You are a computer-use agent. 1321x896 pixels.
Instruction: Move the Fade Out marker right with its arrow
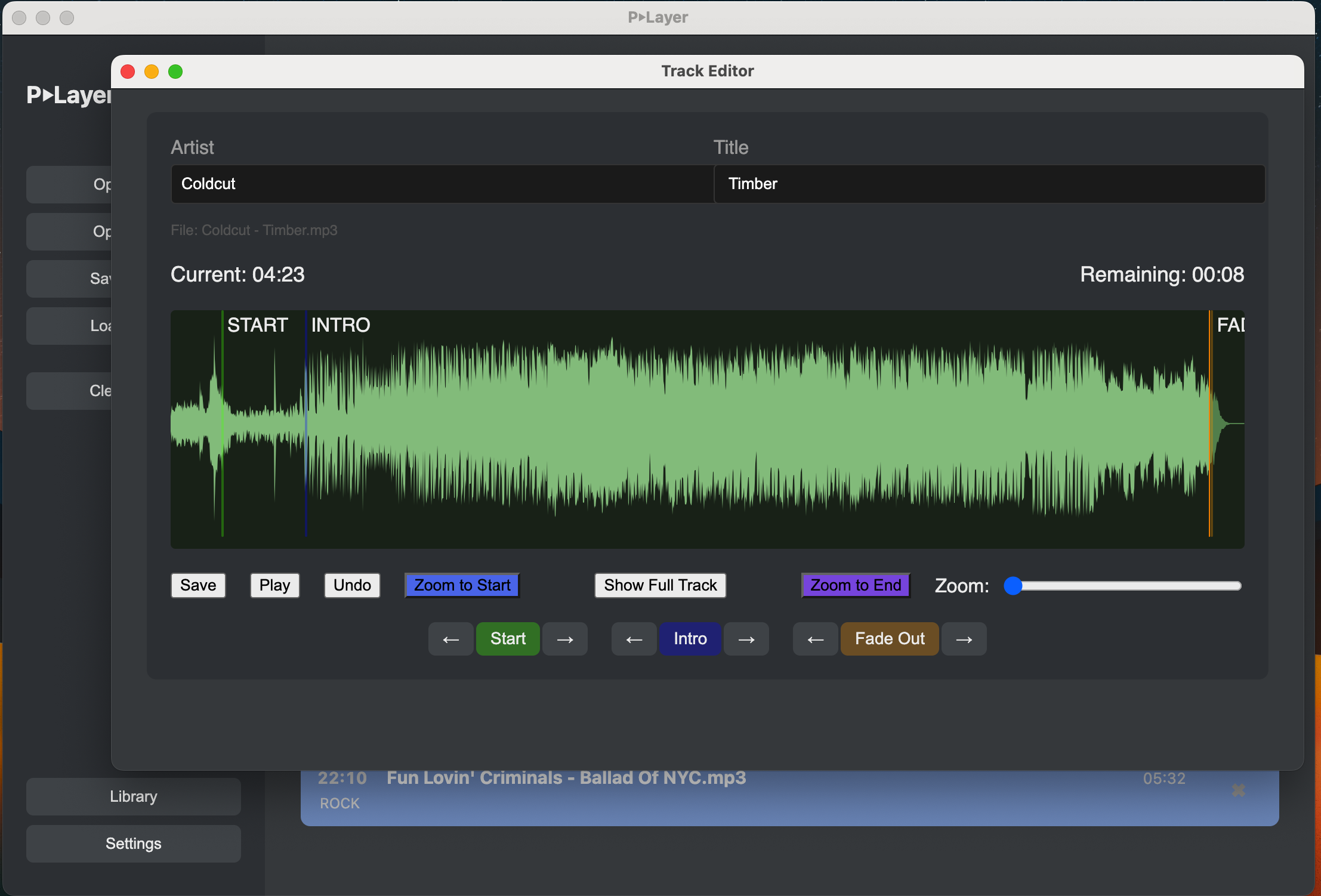(964, 638)
